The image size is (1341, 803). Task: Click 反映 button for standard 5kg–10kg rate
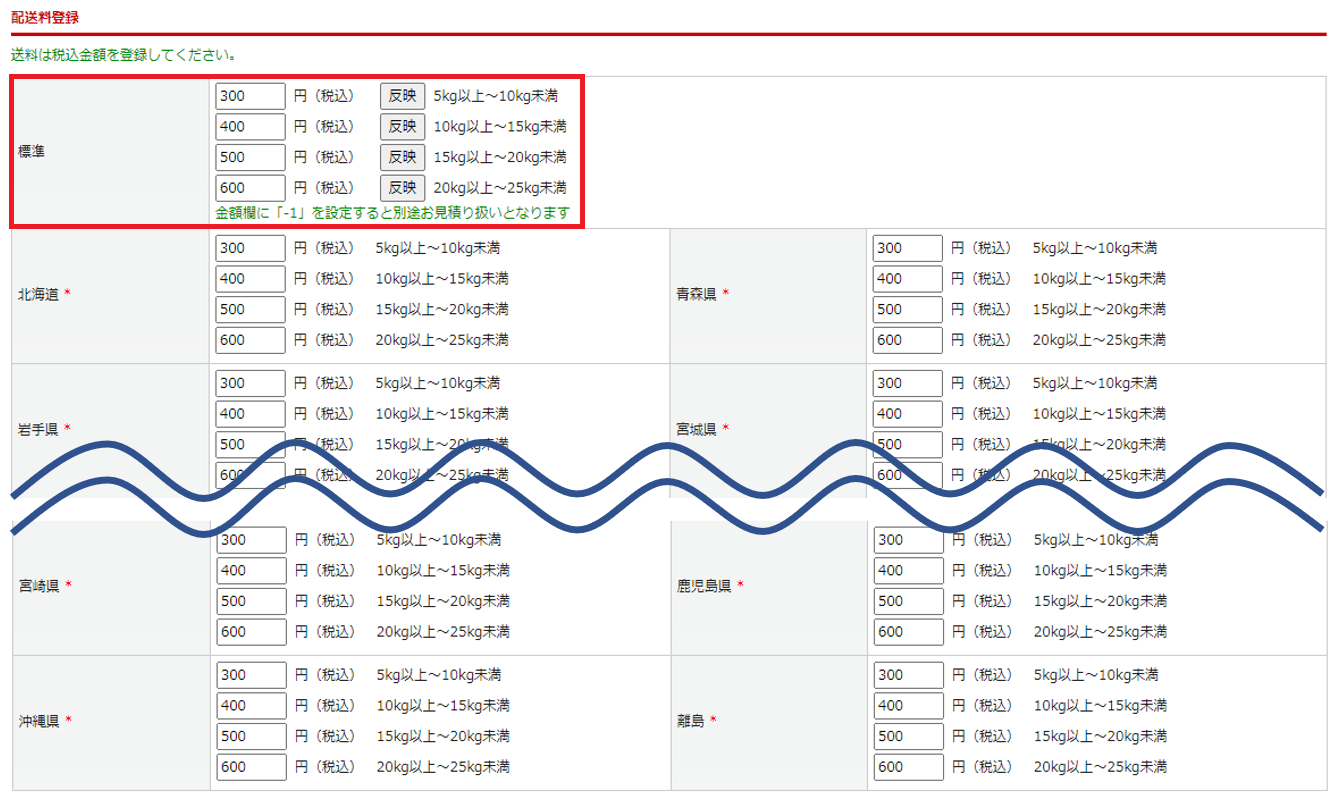(402, 96)
